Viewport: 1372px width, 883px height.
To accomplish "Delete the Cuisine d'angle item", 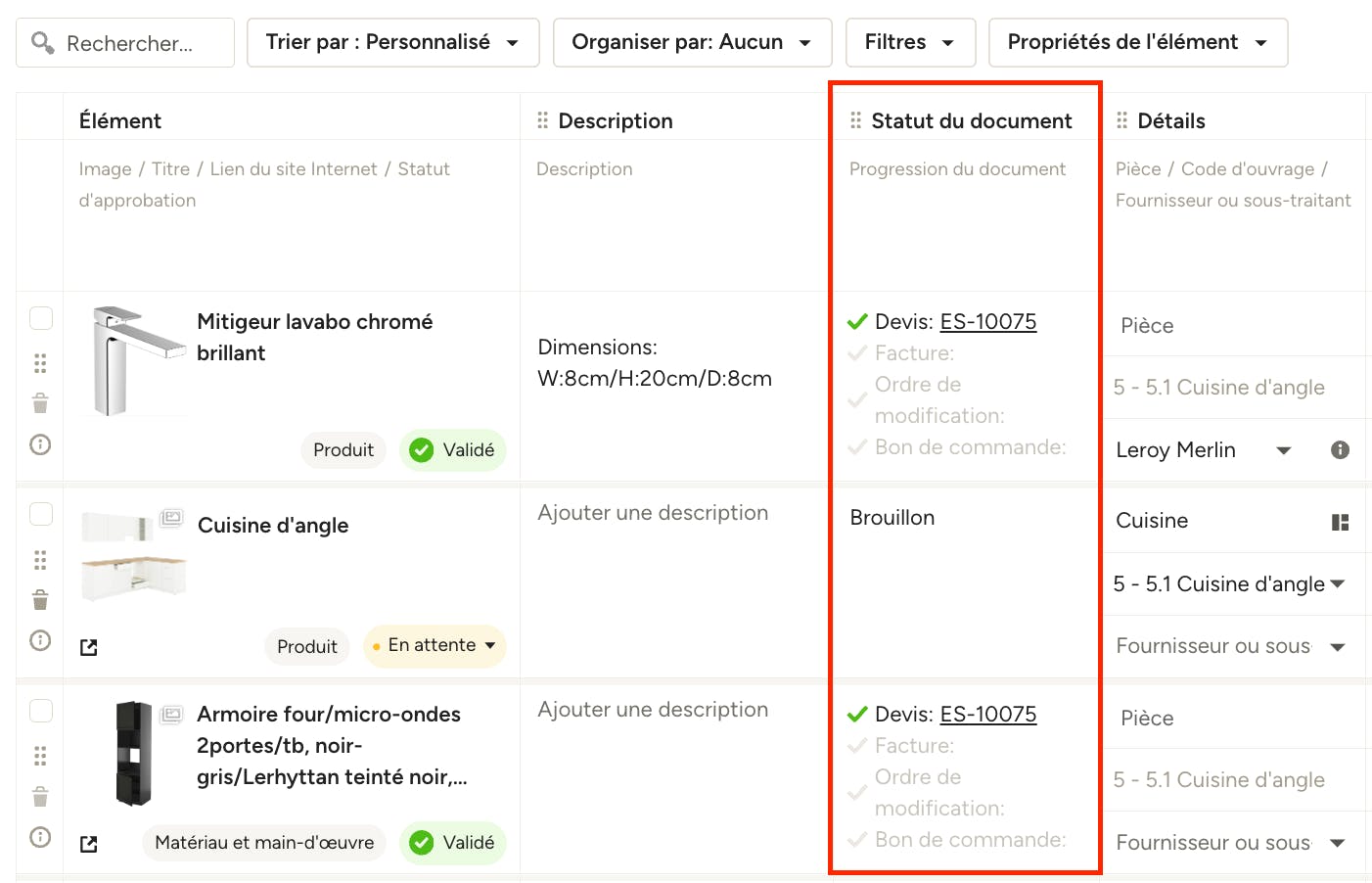I will 40,599.
